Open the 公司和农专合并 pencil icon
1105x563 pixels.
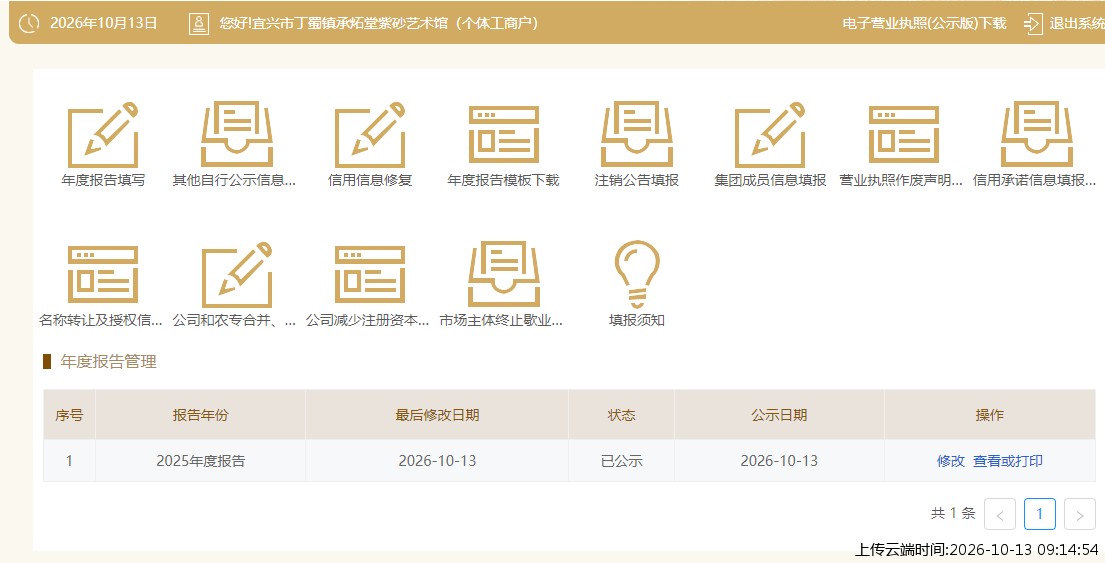(x=236, y=274)
